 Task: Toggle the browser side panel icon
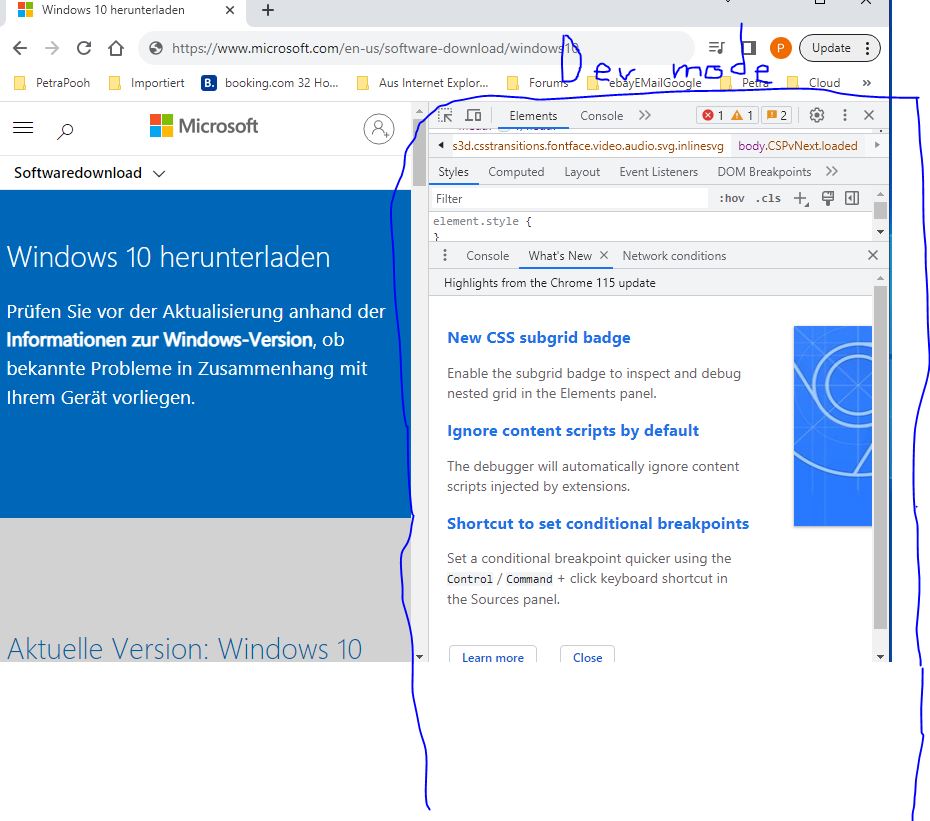749,47
